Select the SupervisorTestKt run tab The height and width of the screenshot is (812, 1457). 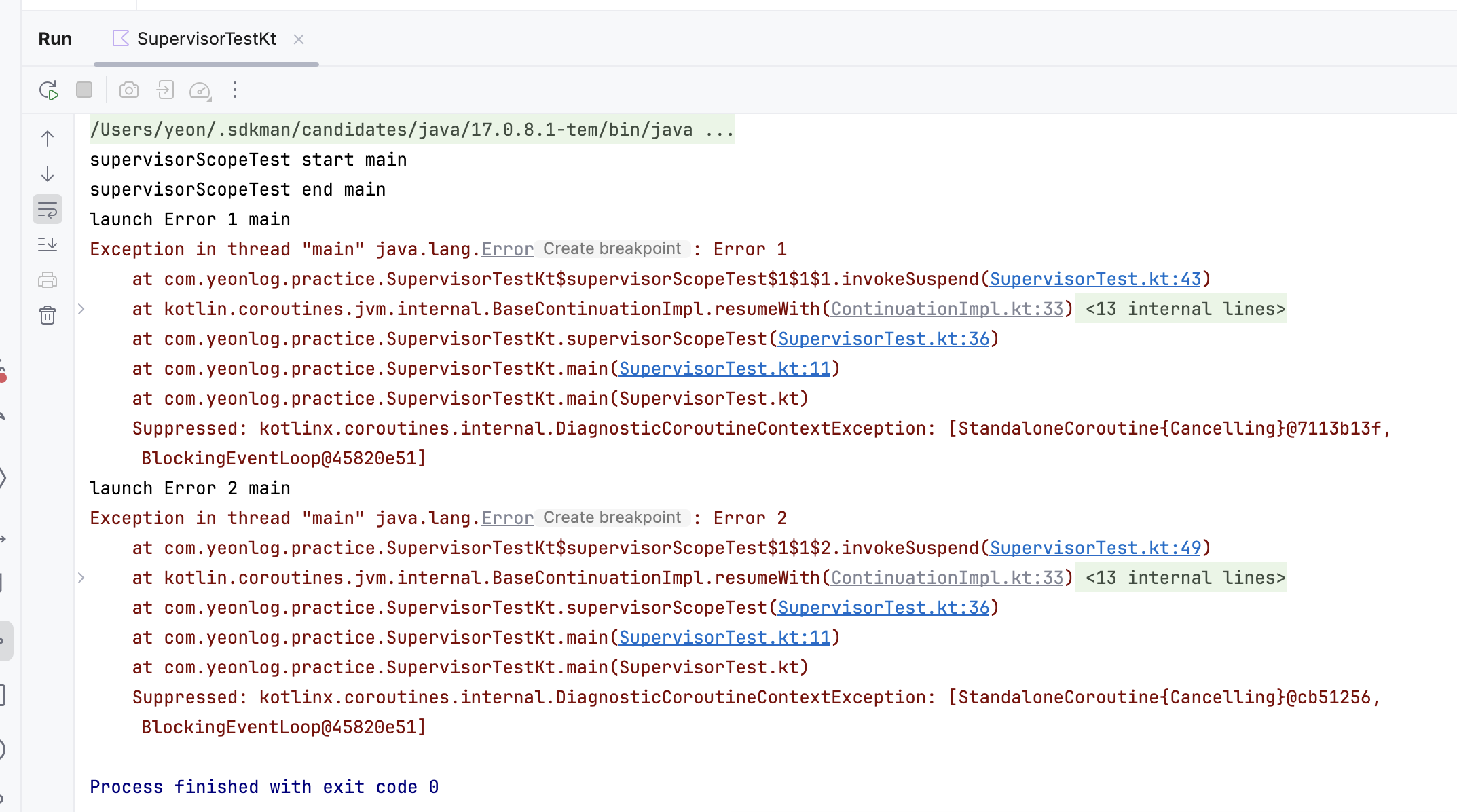coord(206,39)
